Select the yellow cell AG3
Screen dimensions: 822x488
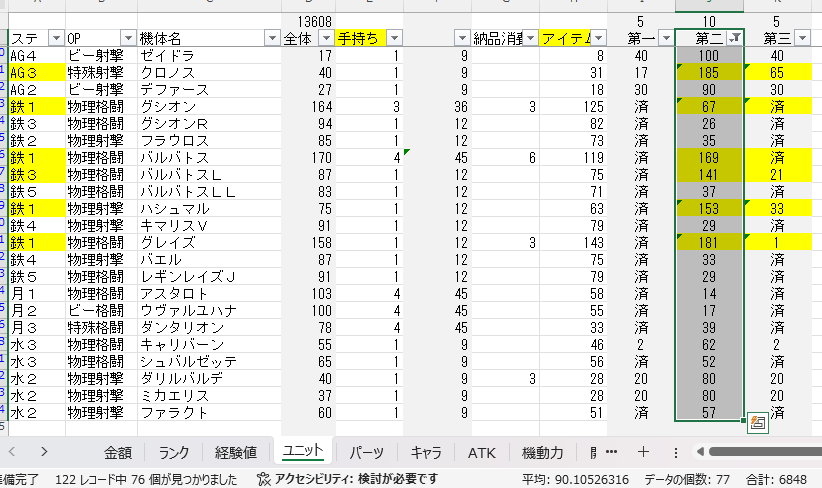click(37, 72)
